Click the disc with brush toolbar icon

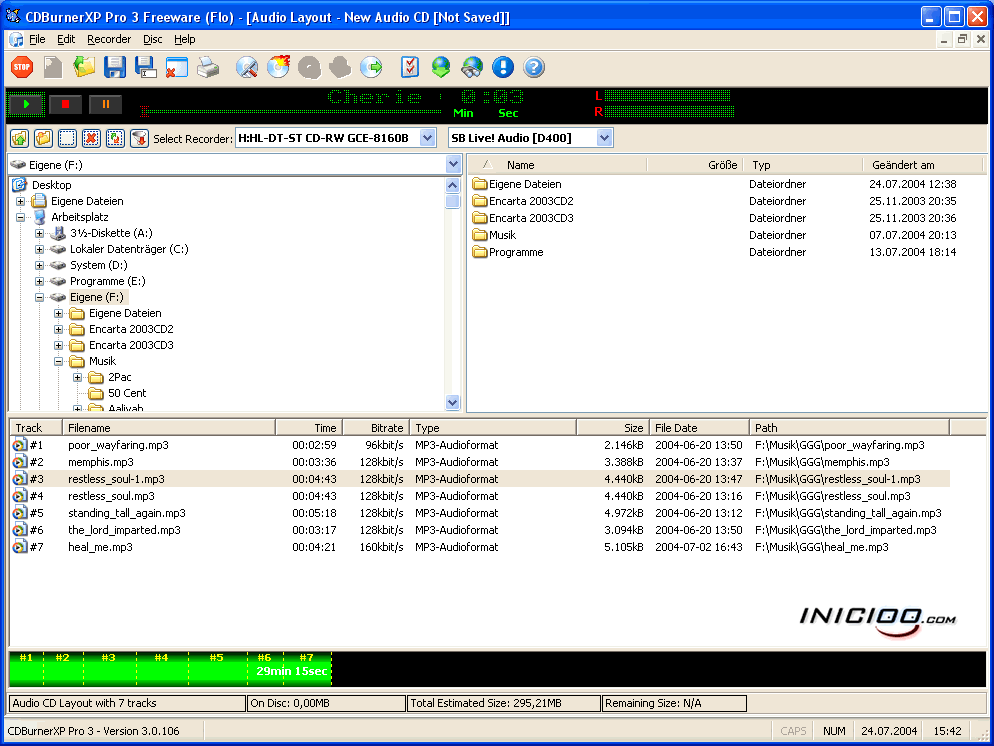(x=247, y=67)
